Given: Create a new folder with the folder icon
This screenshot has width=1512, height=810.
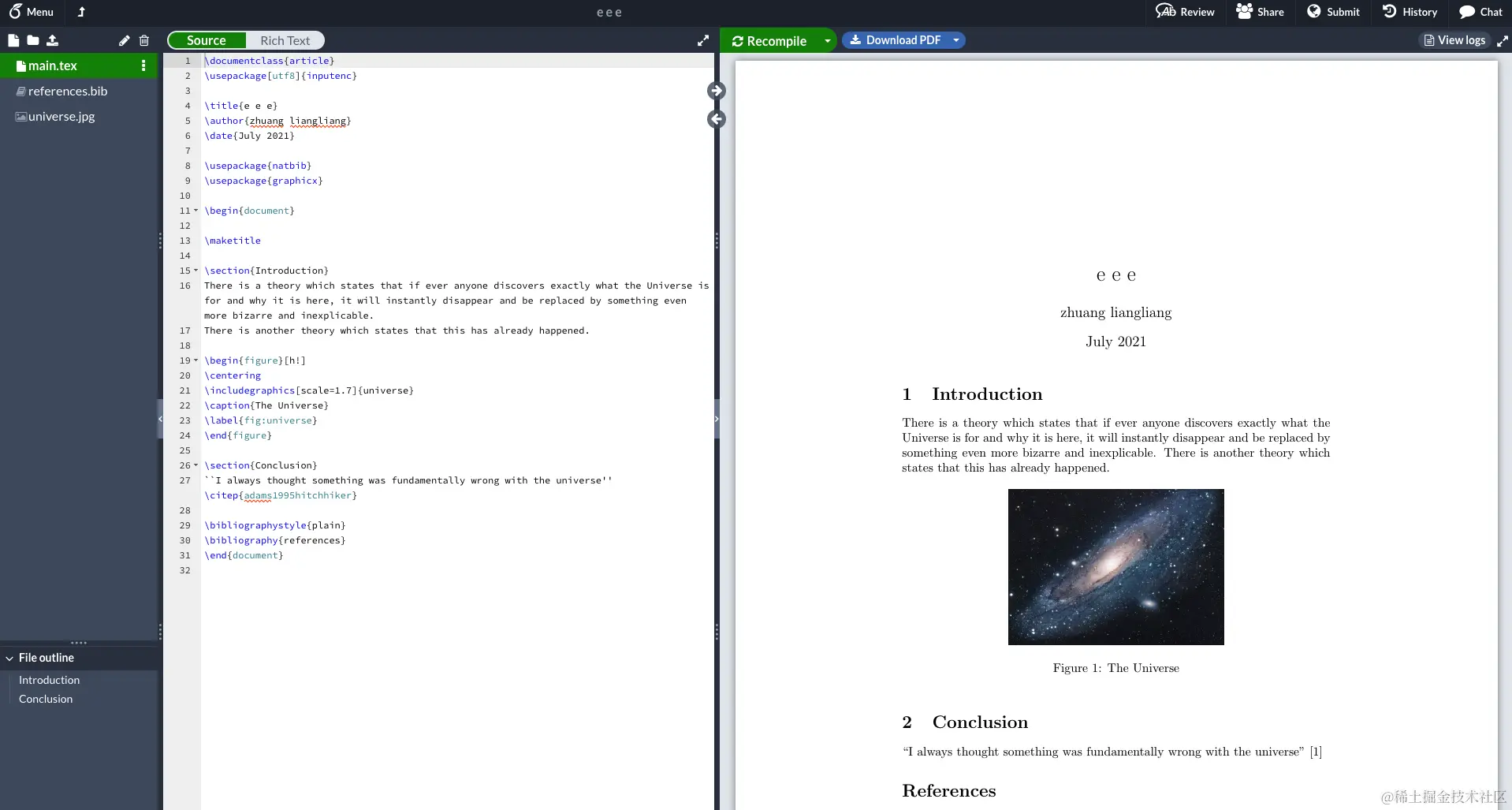Looking at the screenshot, I should pyautogui.click(x=33, y=40).
